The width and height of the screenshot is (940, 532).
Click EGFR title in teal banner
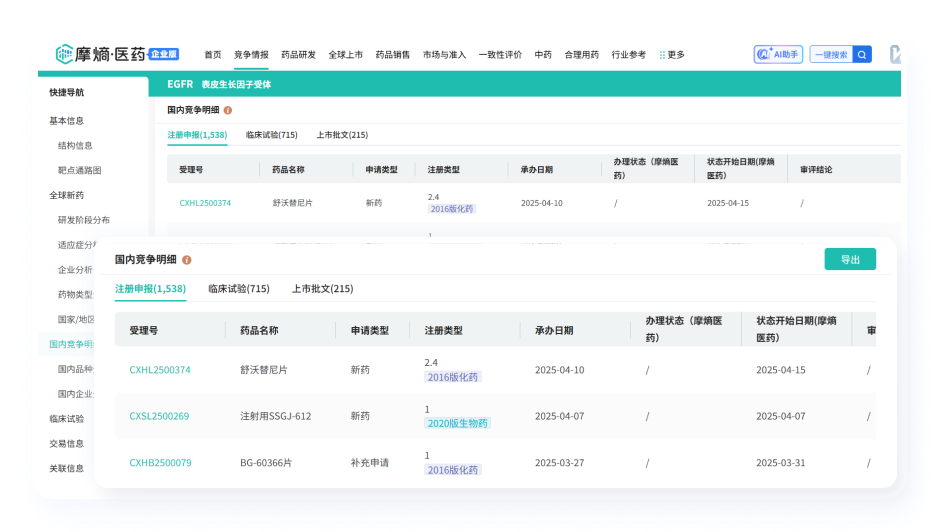point(180,84)
